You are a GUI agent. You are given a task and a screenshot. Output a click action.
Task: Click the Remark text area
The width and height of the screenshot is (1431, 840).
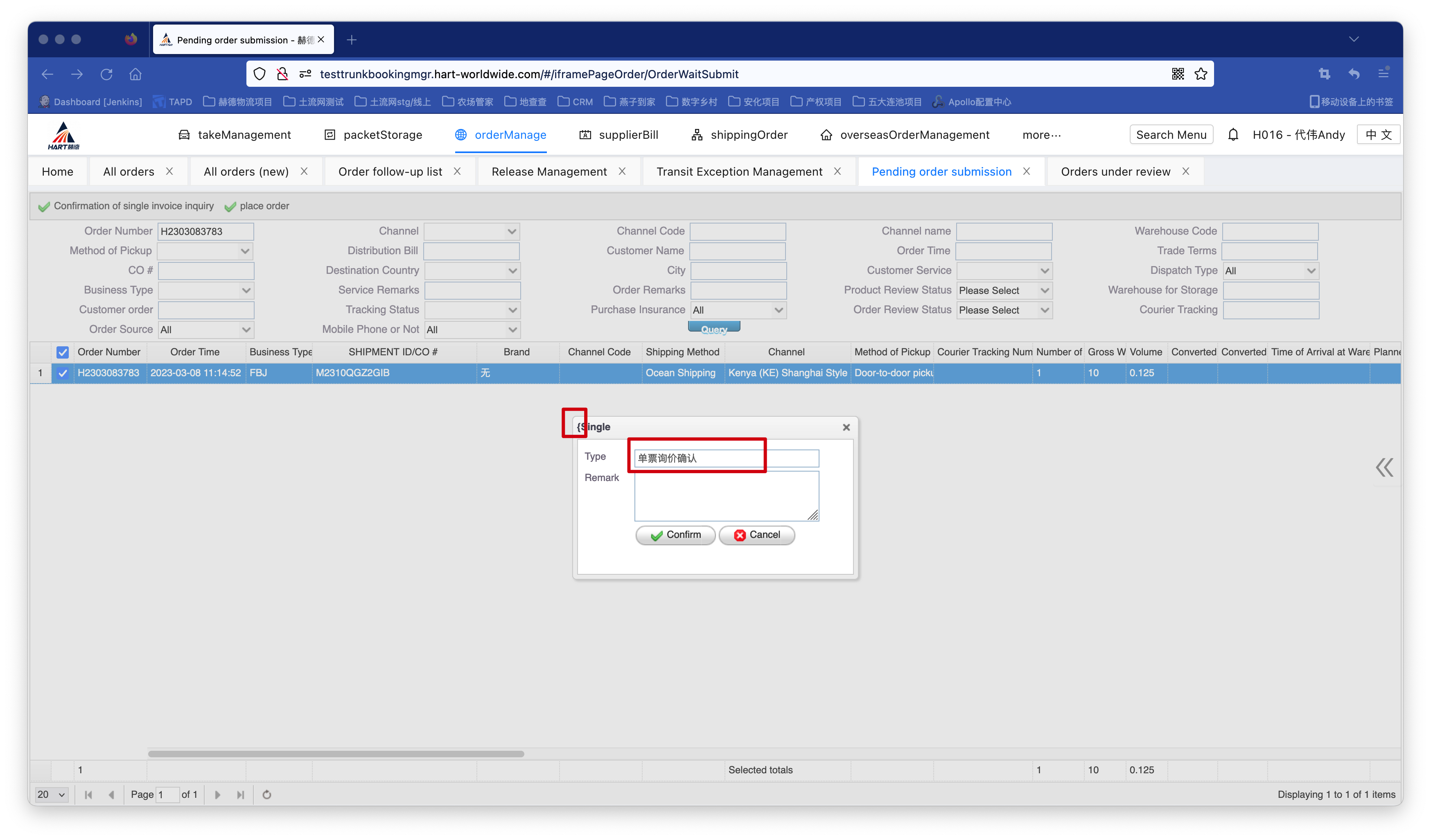[x=726, y=495]
